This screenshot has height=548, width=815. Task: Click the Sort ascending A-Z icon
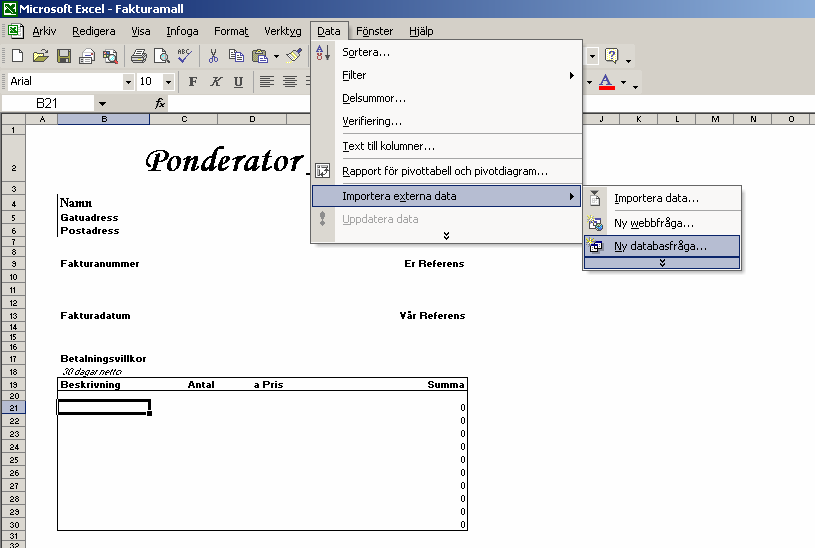(323, 53)
